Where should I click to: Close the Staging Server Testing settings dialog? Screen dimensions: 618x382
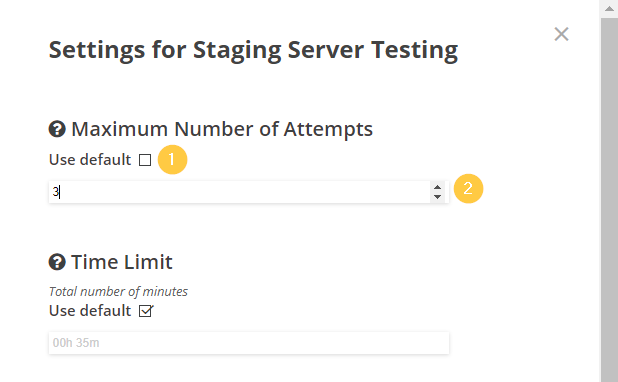561,34
